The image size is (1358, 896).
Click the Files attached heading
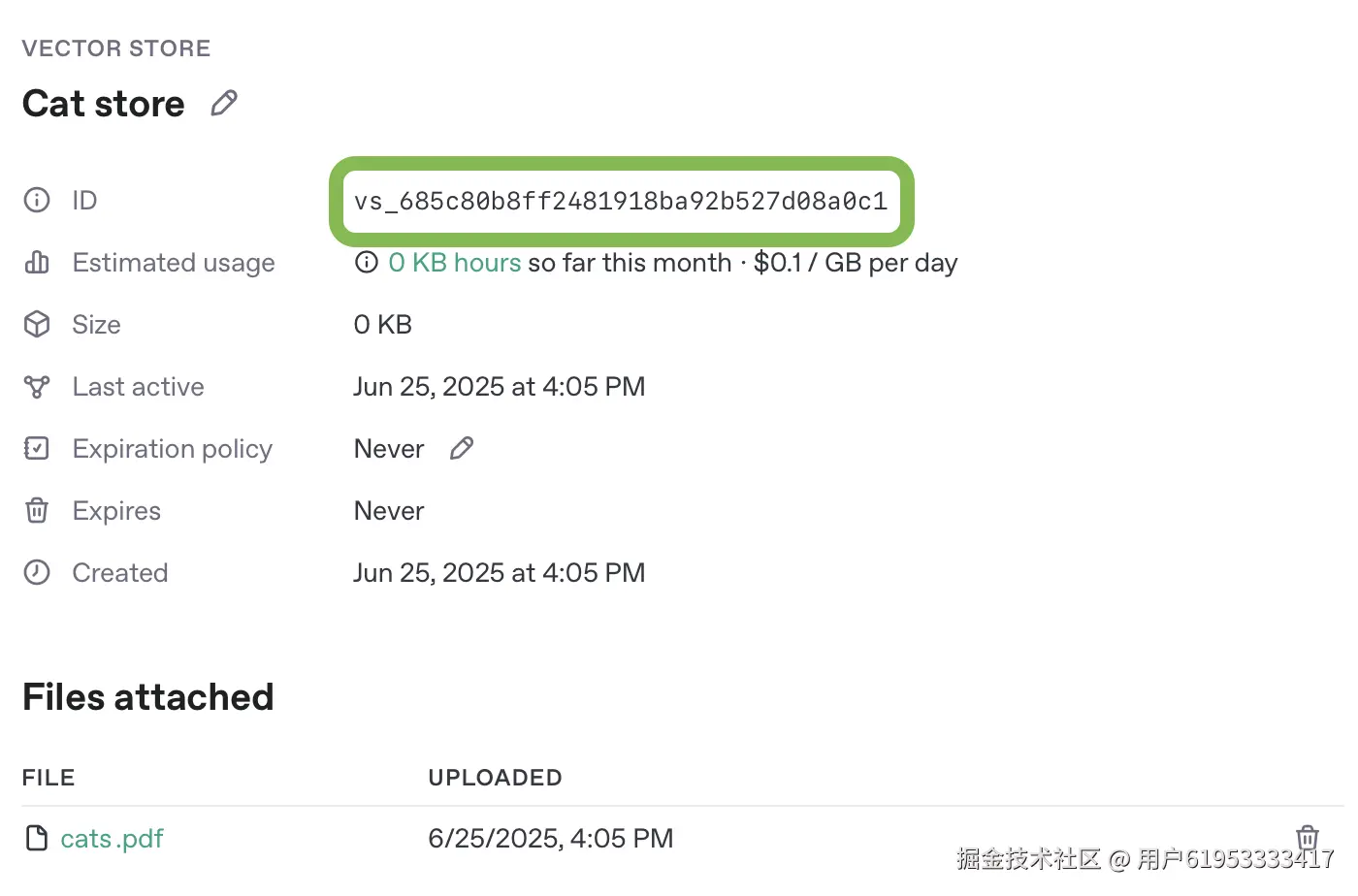pos(148,697)
